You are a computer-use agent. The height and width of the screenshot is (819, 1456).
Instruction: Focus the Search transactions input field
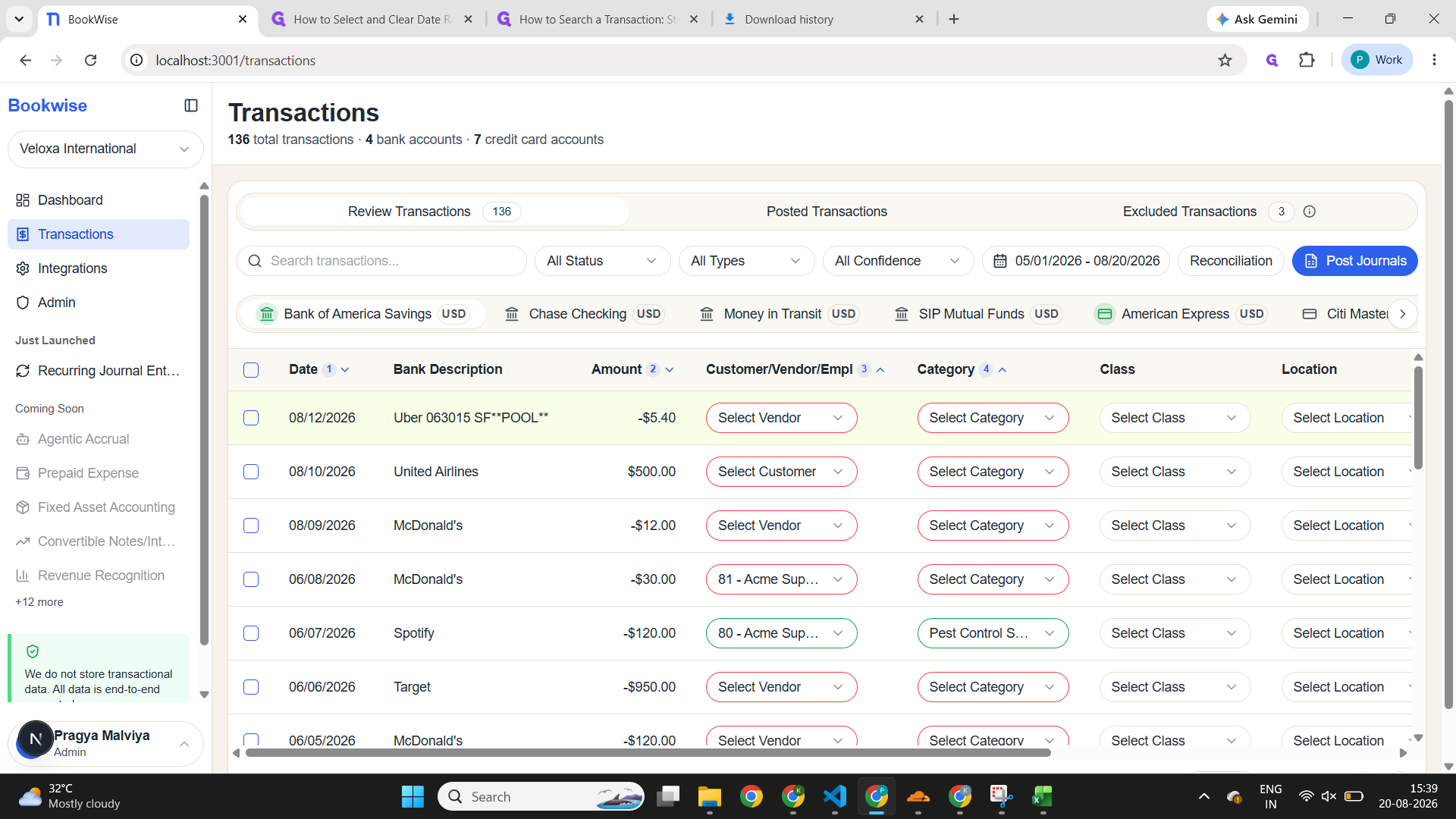tap(381, 261)
